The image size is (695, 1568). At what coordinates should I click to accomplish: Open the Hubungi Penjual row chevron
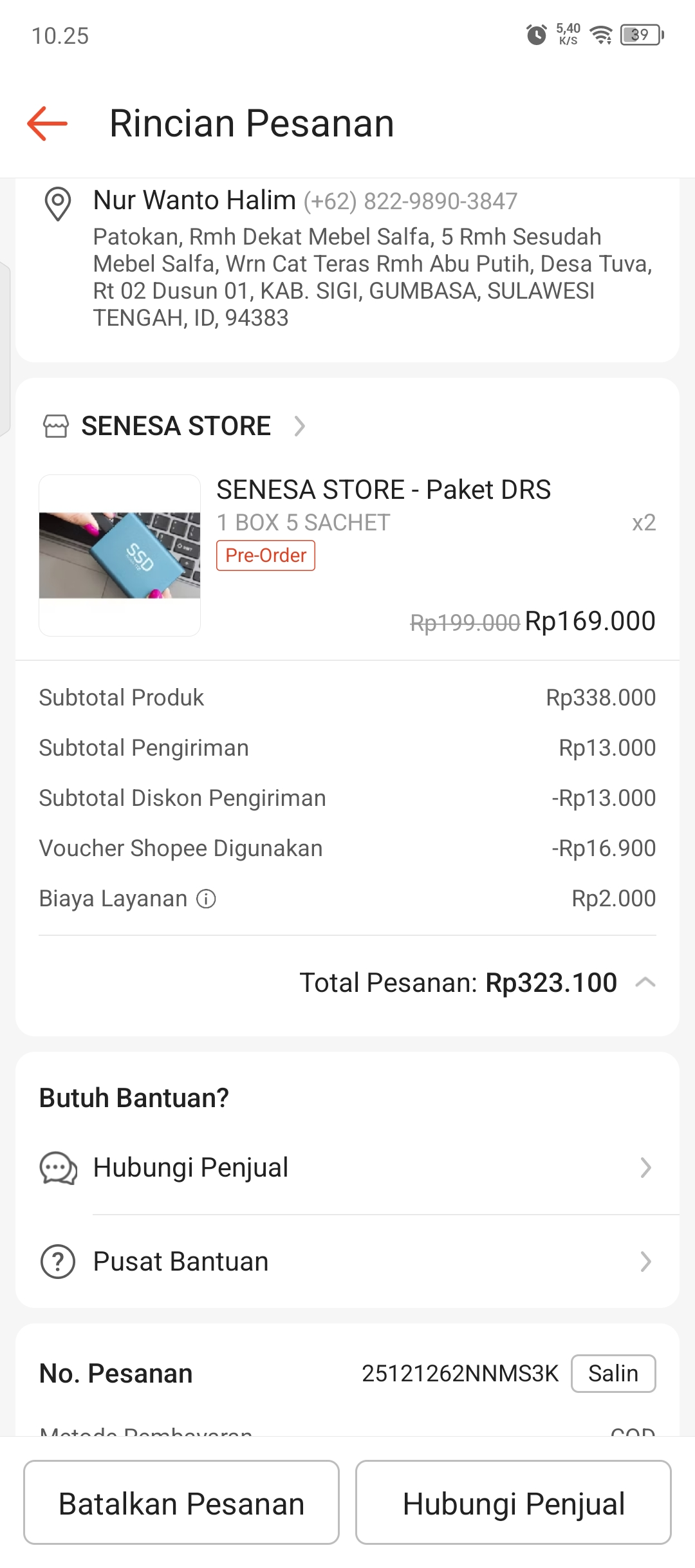click(x=646, y=1168)
